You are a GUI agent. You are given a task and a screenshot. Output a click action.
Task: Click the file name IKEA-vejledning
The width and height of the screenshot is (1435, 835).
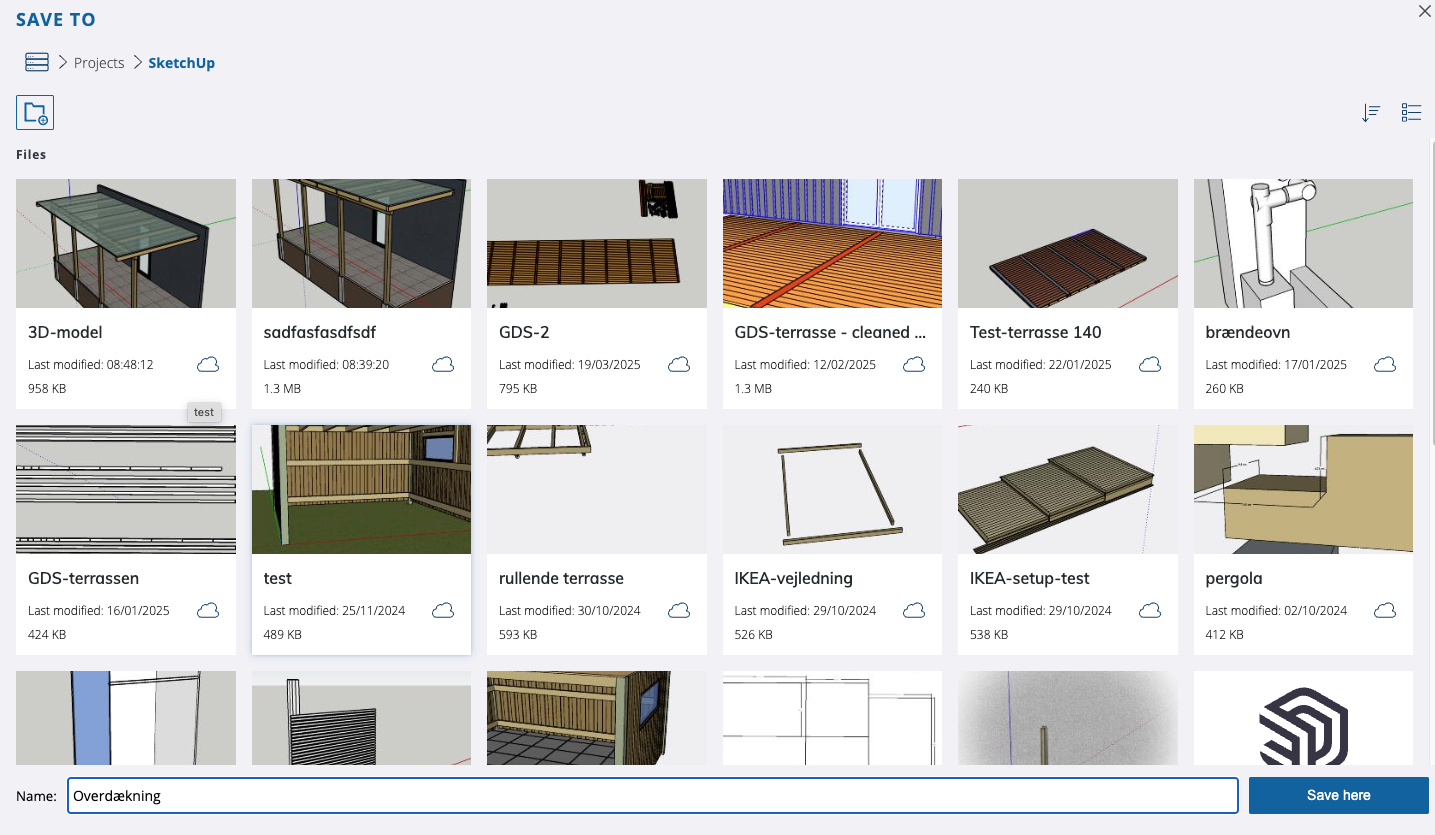click(x=794, y=579)
